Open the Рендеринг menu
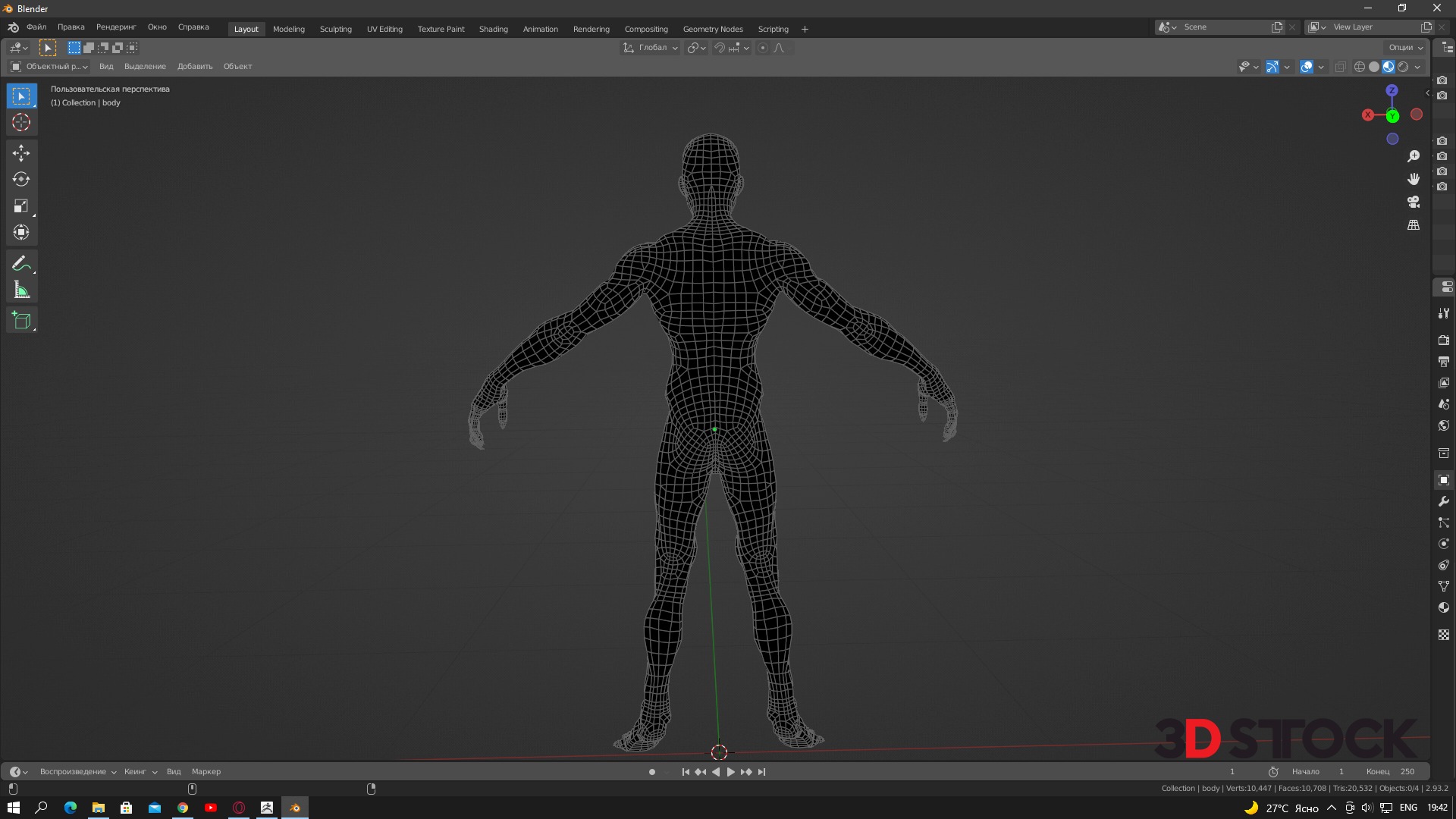Viewport: 1456px width, 819px height. click(116, 27)
